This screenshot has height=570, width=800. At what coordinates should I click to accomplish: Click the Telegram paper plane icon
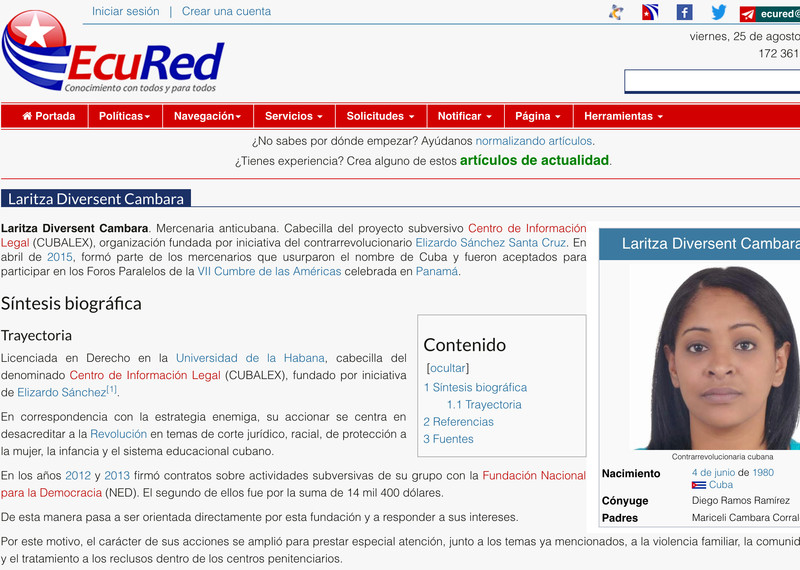click(748, 14)
